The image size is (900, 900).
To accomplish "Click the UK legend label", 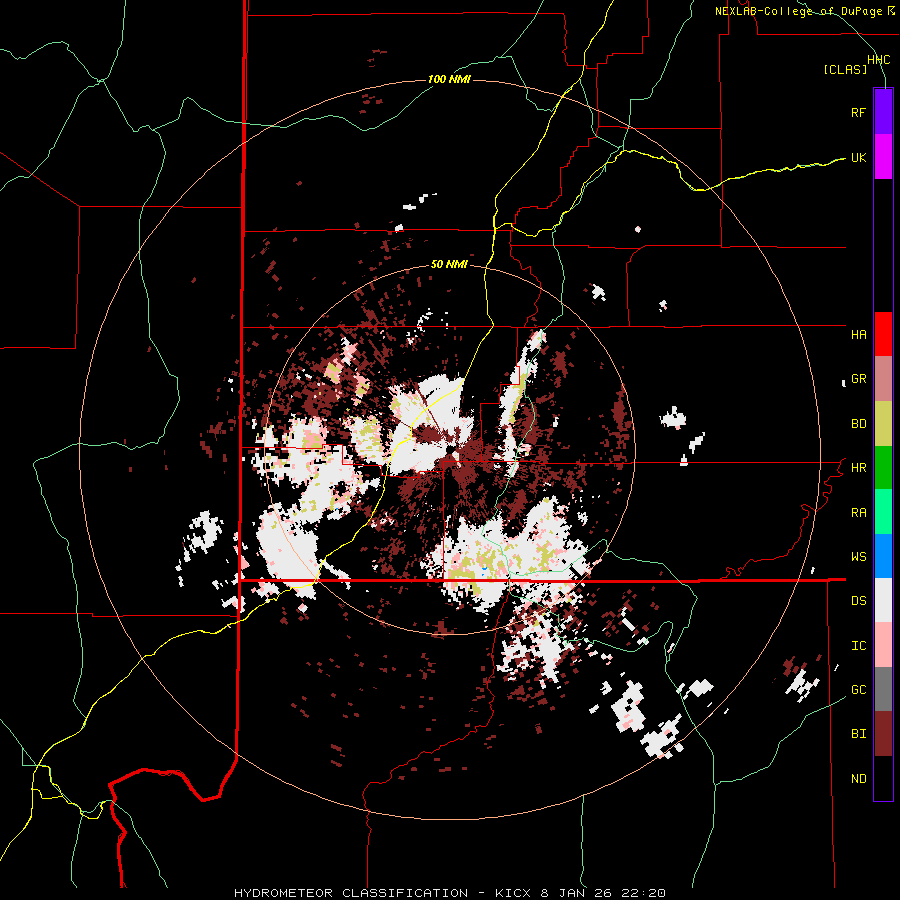I will pyautogui.click(x=858, y=157).
